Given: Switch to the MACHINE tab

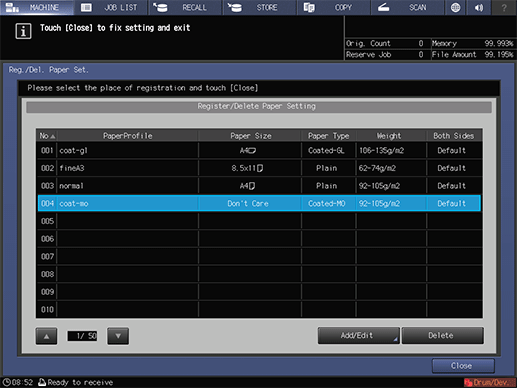Looking at the screenshot, I should tap(37, 7).
